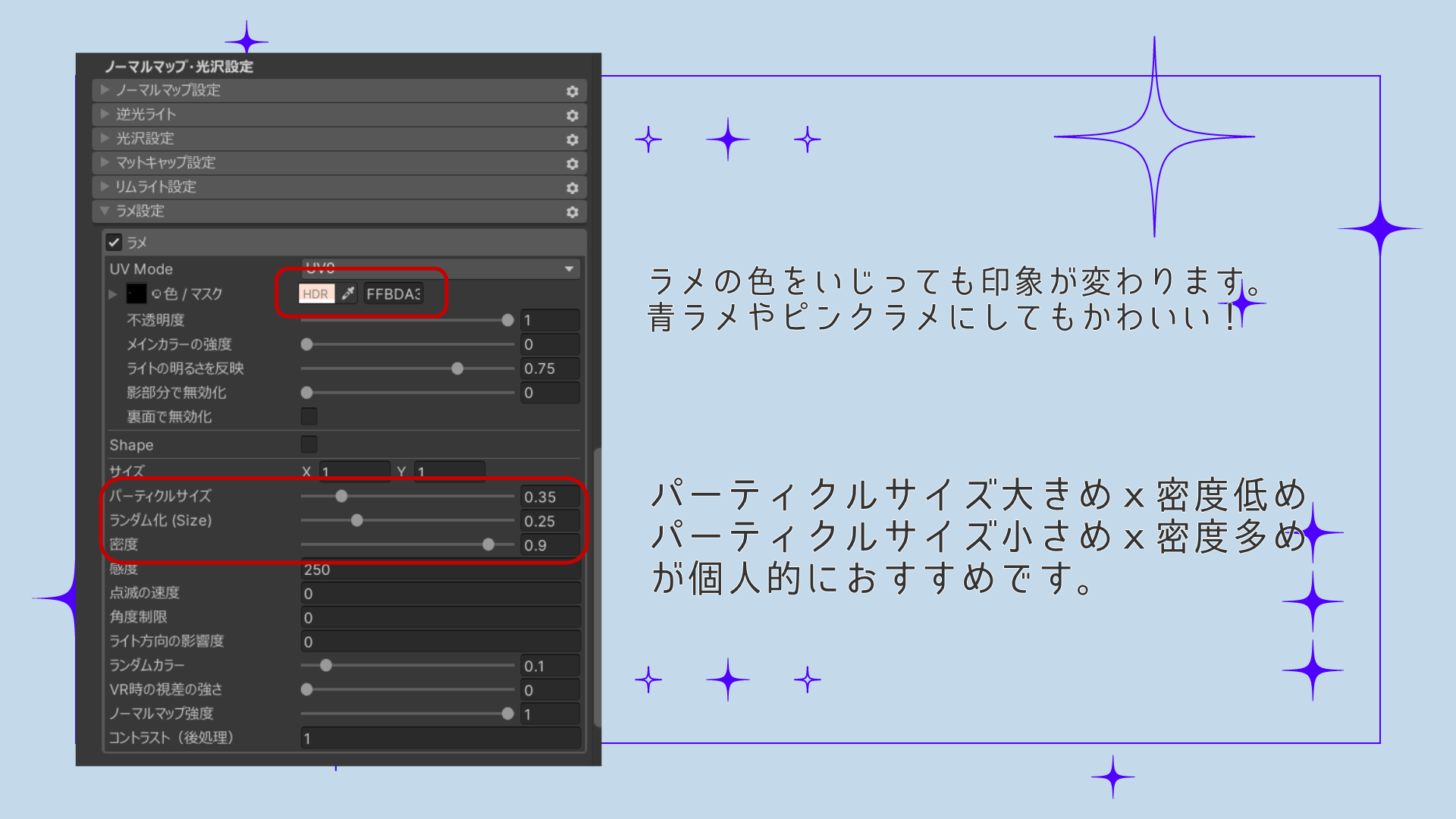Click the ランダムカラー value field 0.1
The image size is (1456, 819).
pos(551,666)
